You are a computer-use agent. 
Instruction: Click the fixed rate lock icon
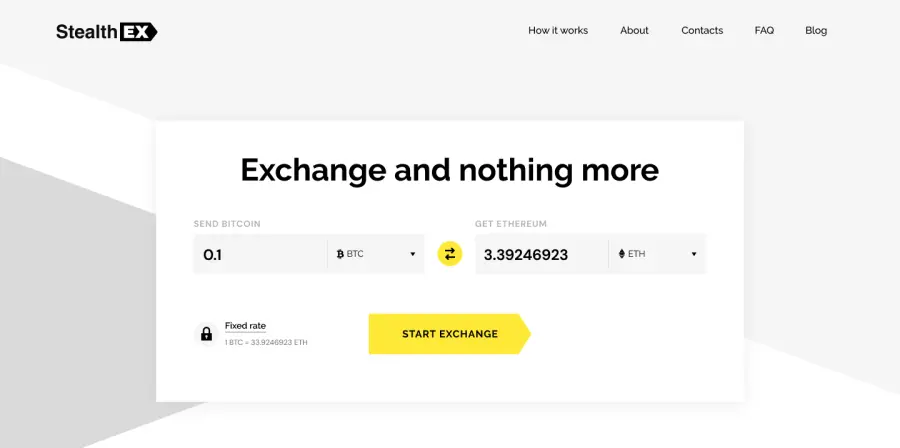[x=206, y=334]
